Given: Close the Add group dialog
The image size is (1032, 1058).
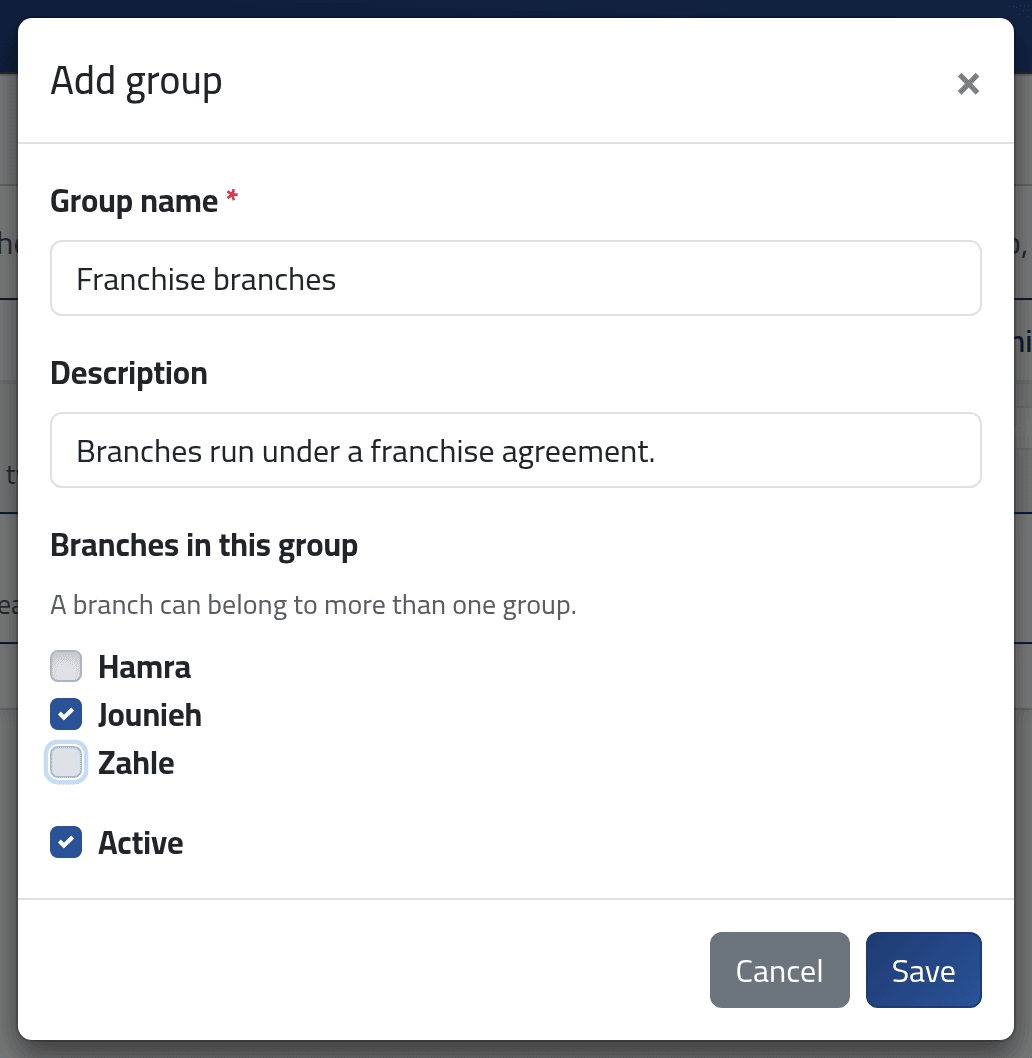Looking at the screenshot, I should click(968, 84).
